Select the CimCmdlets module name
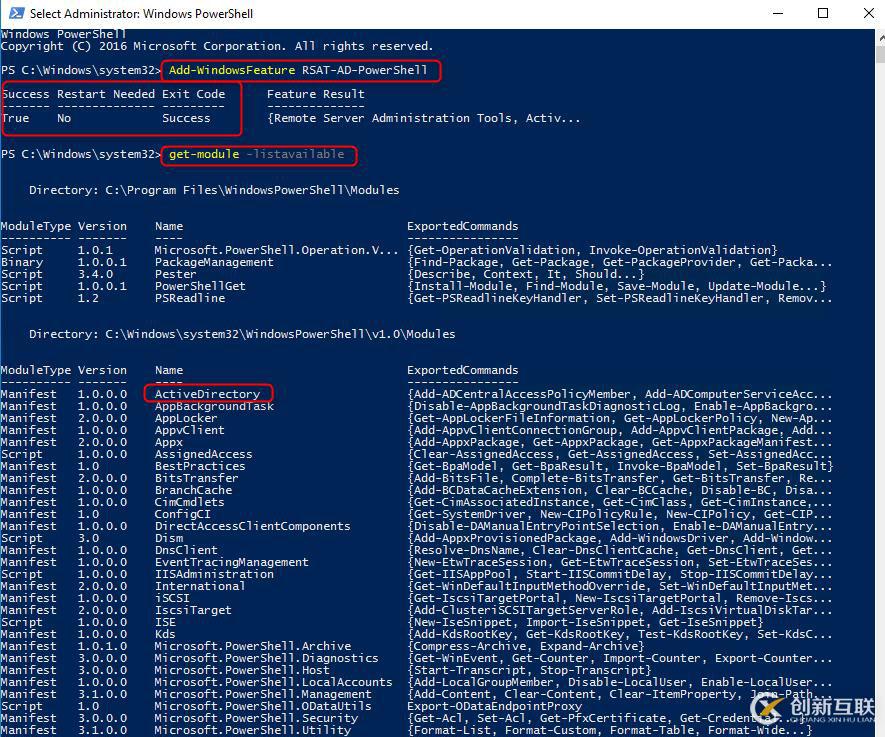The image size is (885, 737). tap(189, 502)
